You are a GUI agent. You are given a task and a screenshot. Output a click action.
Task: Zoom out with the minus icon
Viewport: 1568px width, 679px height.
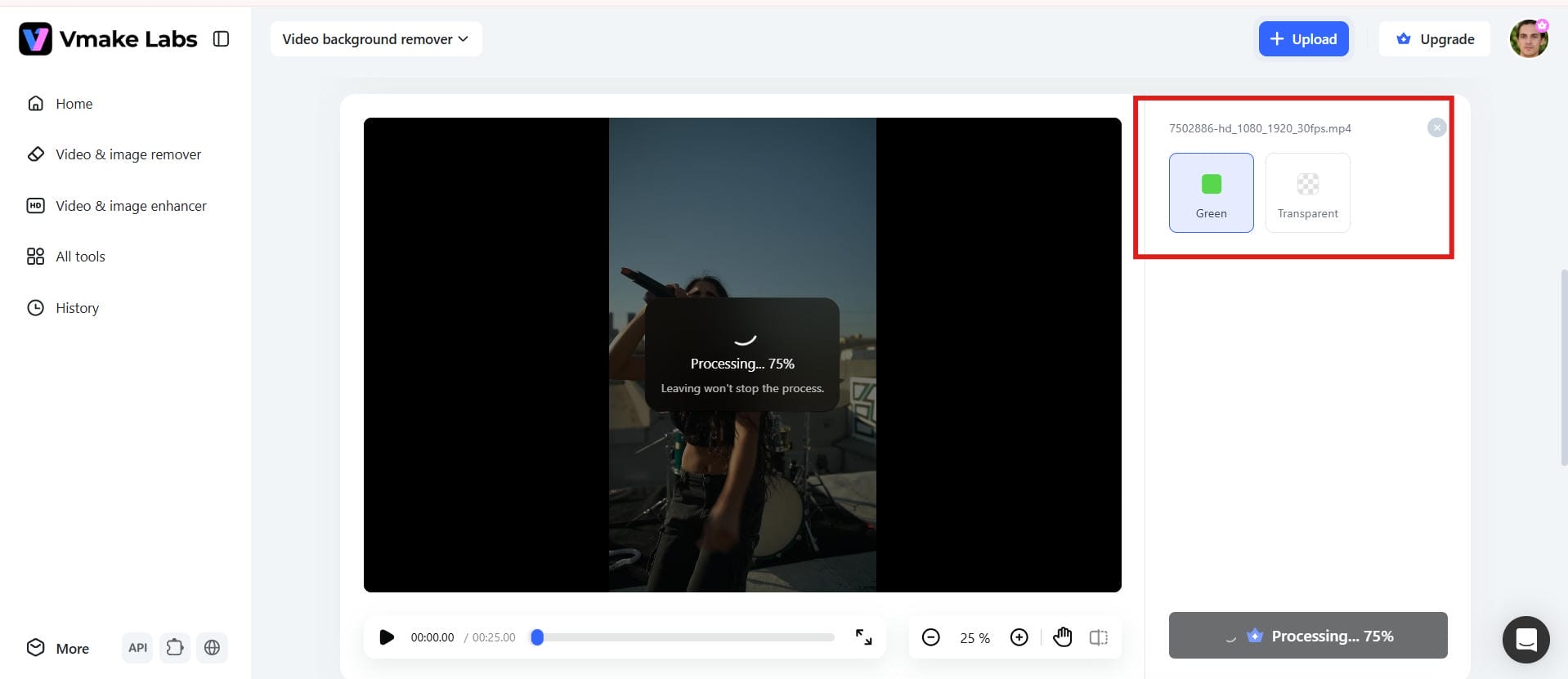point(930,637)
